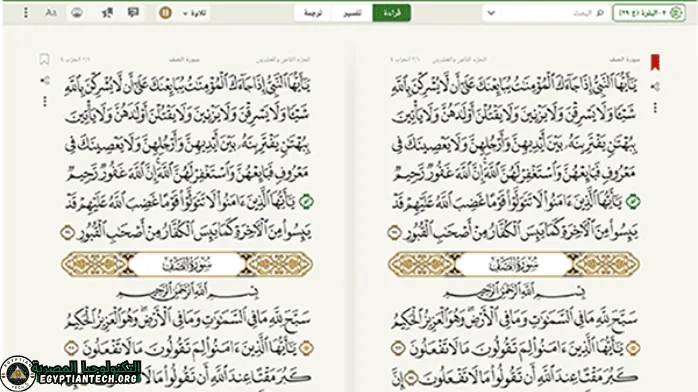
Task: Switch to the ترجمة tab
Action: pyautogui.click(x=313, y=13)
